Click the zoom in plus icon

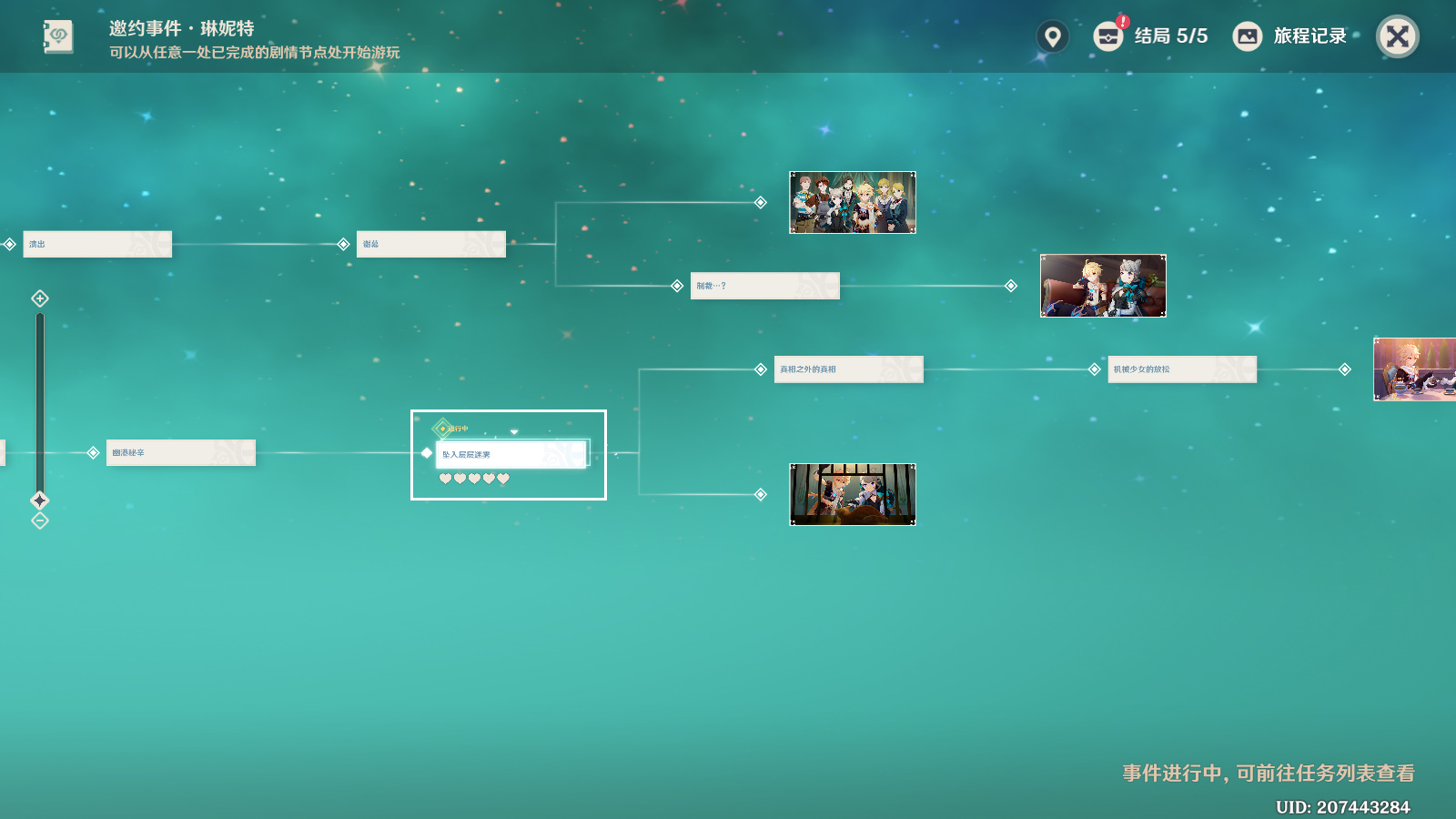[40, 298]
